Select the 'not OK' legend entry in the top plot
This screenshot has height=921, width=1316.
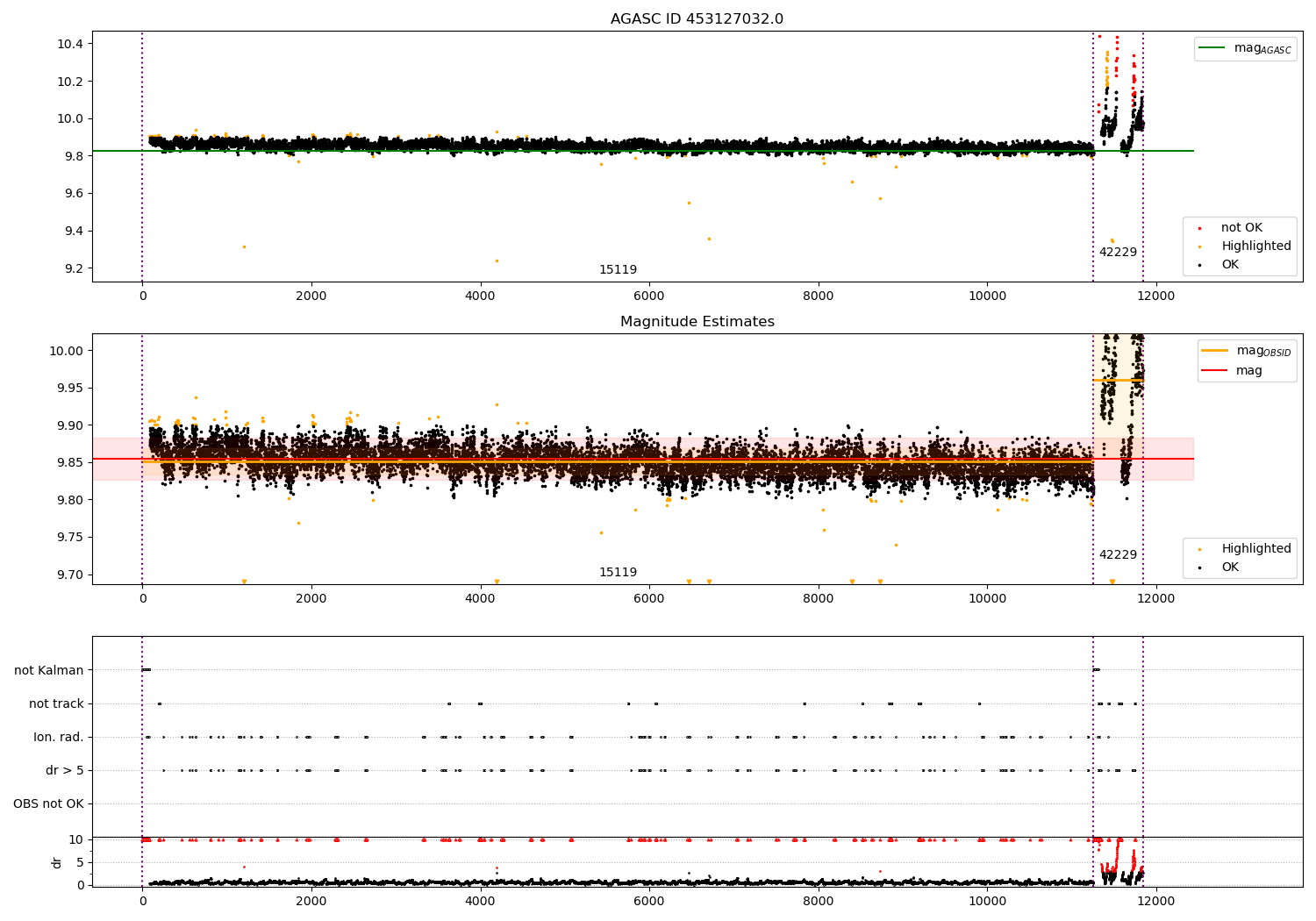click(1230, 228)
